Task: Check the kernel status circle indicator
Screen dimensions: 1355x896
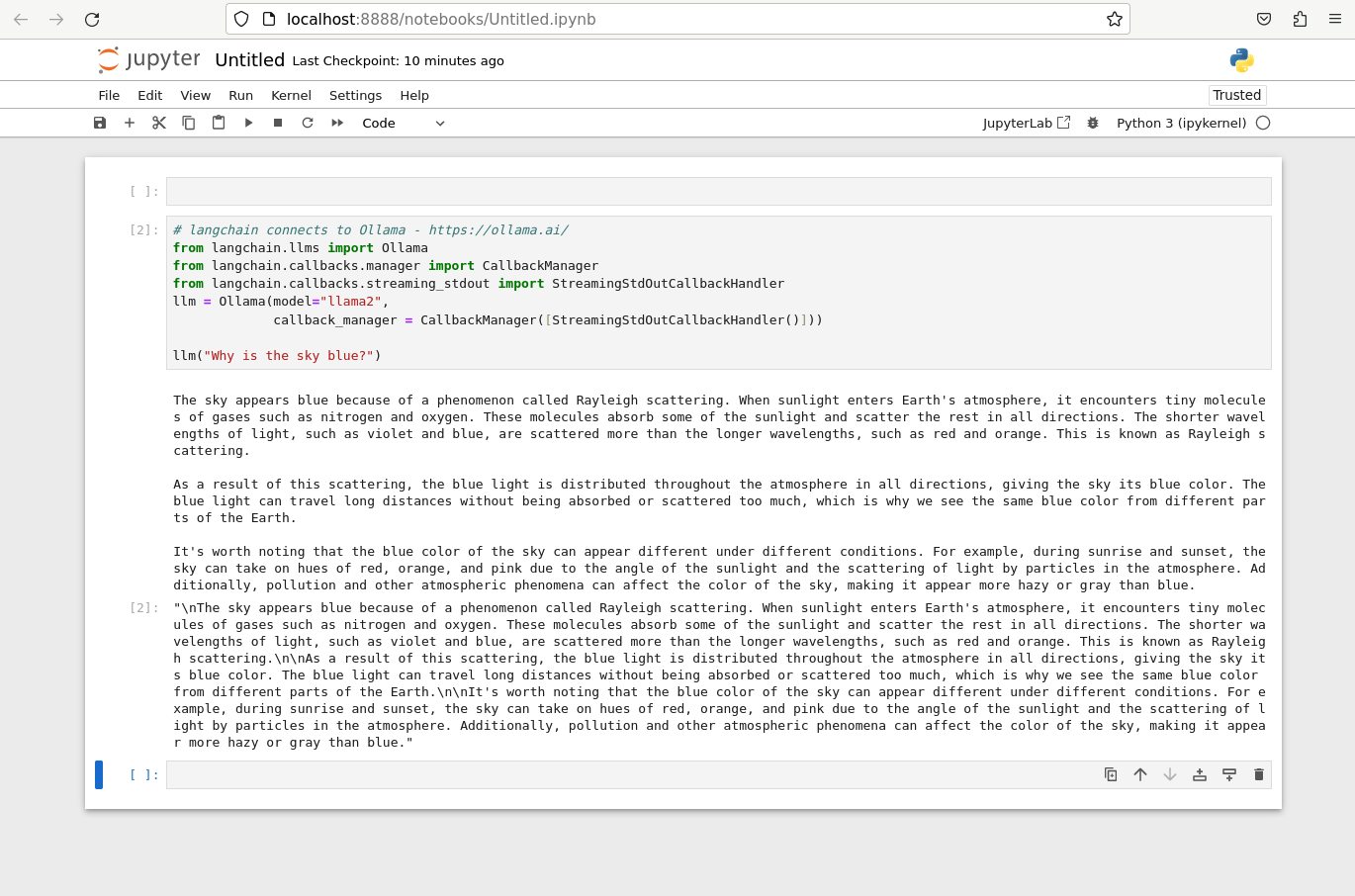Action: tap(1263, 123)
